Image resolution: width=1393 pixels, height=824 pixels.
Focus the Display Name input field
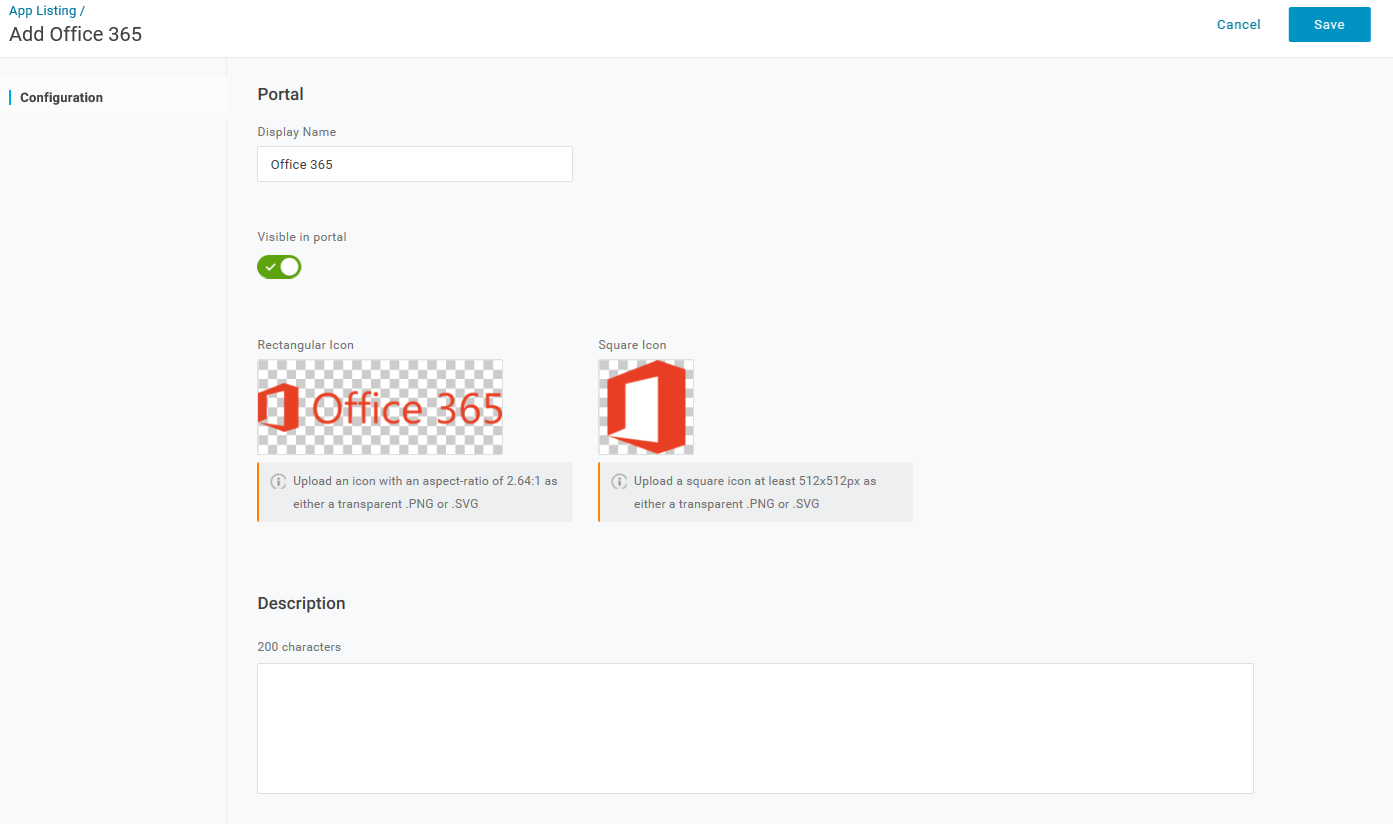coord(415,164)
